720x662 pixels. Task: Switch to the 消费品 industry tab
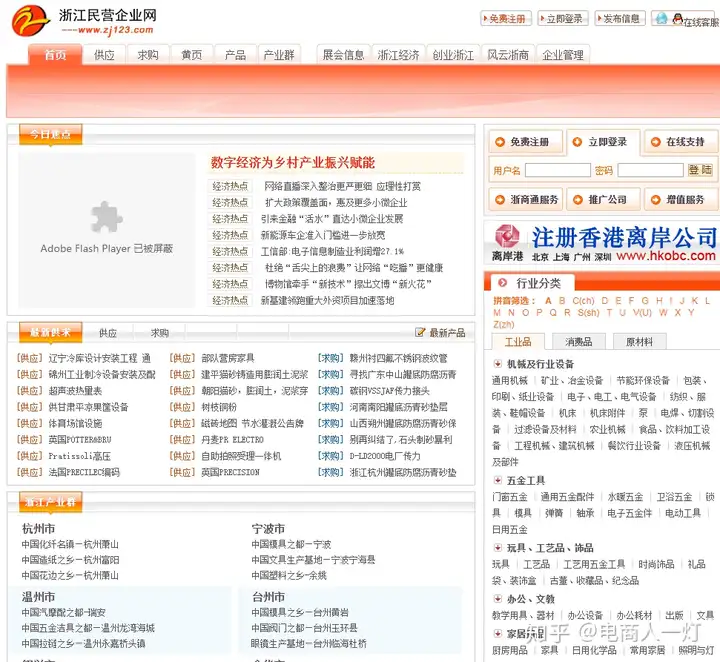579,342
